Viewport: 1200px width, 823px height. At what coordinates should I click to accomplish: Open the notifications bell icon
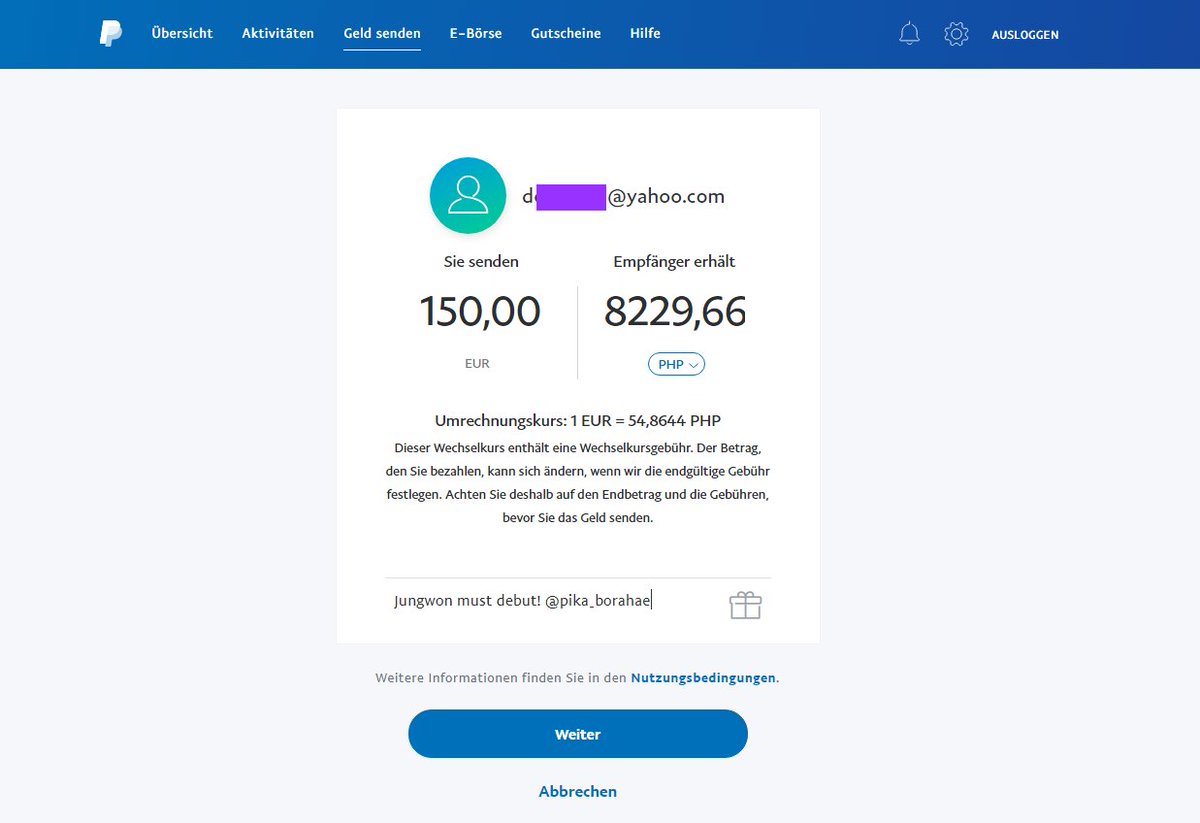[909, 34]
